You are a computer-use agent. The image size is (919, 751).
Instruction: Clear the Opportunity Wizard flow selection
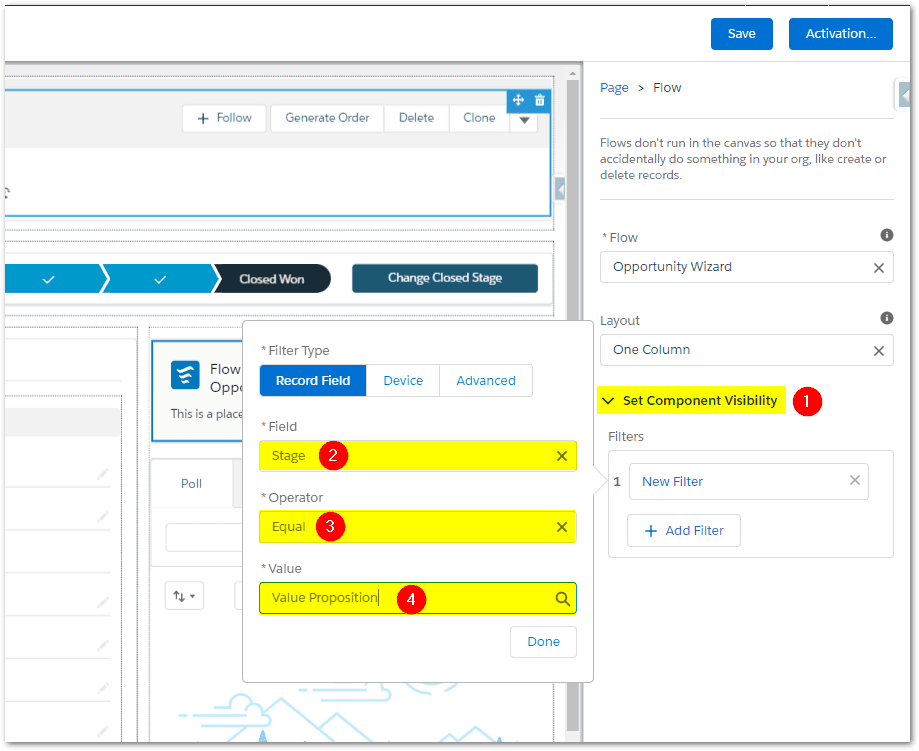click(878, 268)
